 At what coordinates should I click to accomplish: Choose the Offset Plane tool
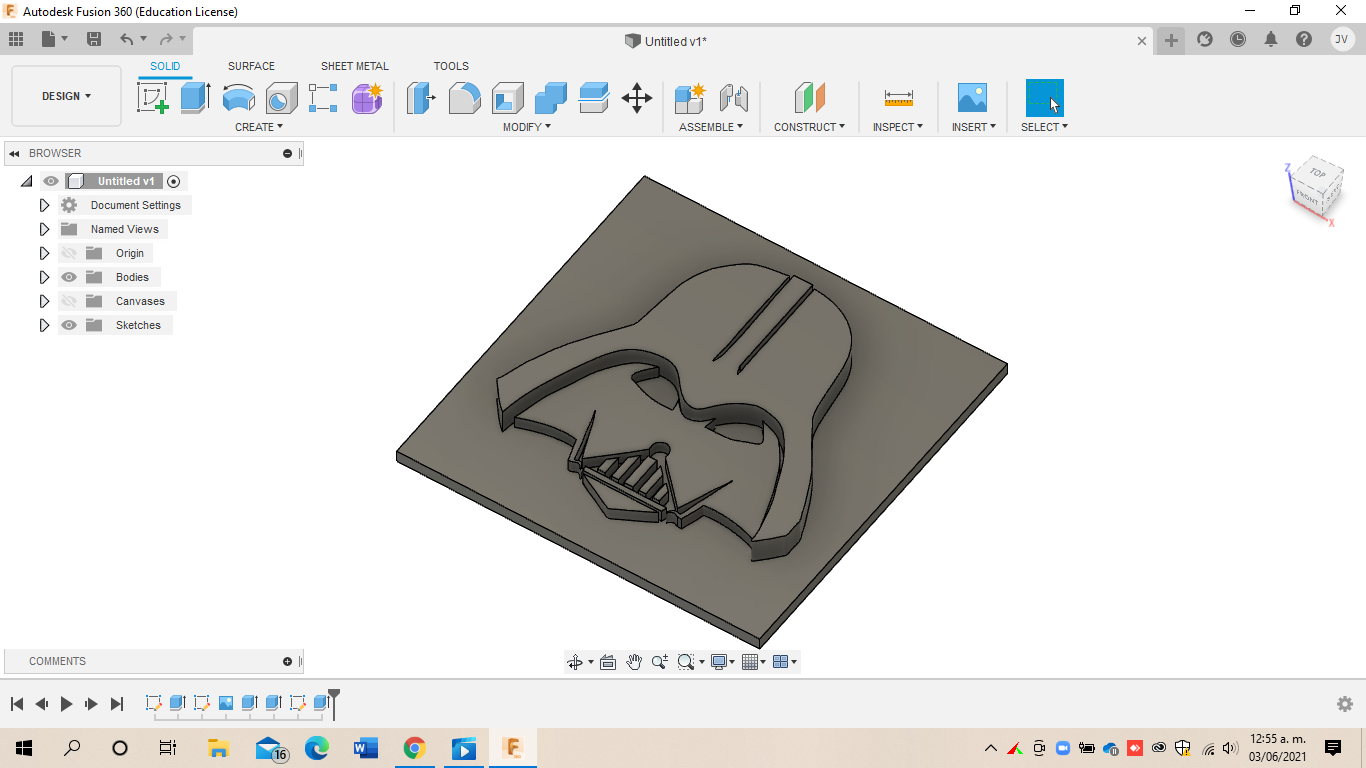coord(809,98)
